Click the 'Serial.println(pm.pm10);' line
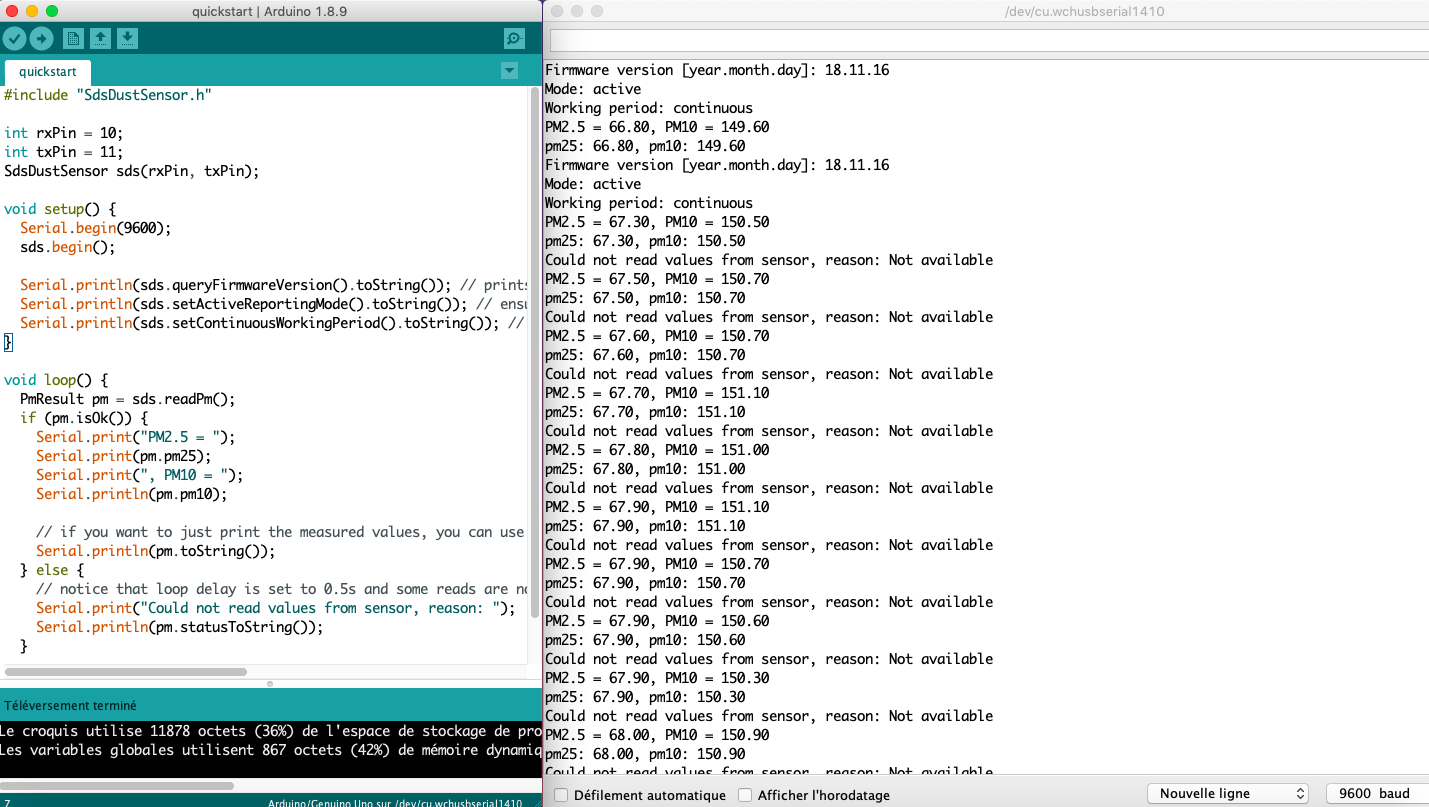This screenshot has height=807, width=1429. (x=132, y=494)
